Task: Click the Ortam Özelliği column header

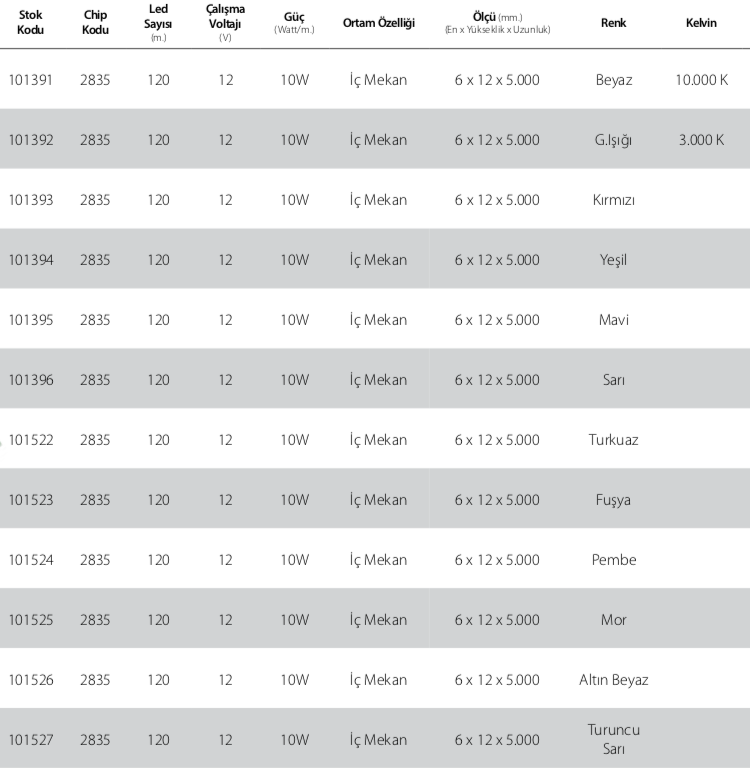Action: pos(378,23)
